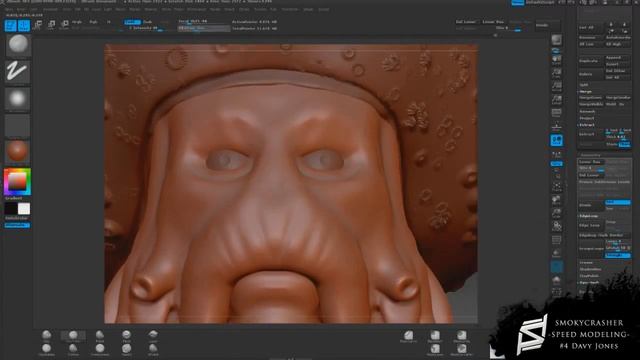Expand the ShadowBox section
The height and width of the screenshot is (360, 640).
pyautogui.click(x=590, y=269)
